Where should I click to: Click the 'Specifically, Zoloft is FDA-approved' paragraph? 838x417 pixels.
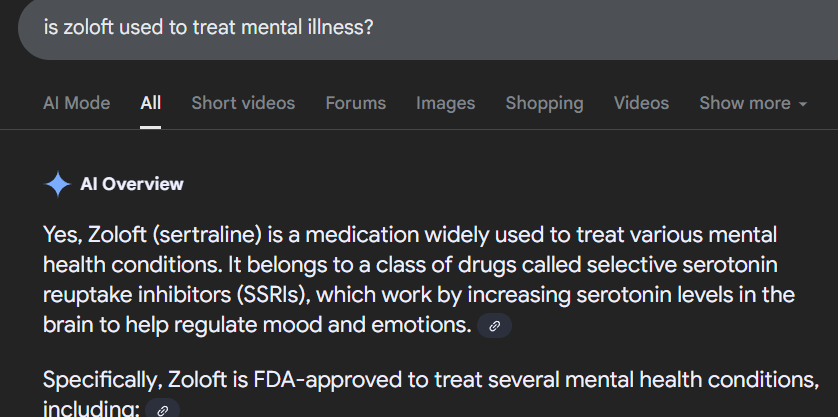coord(400,381)
